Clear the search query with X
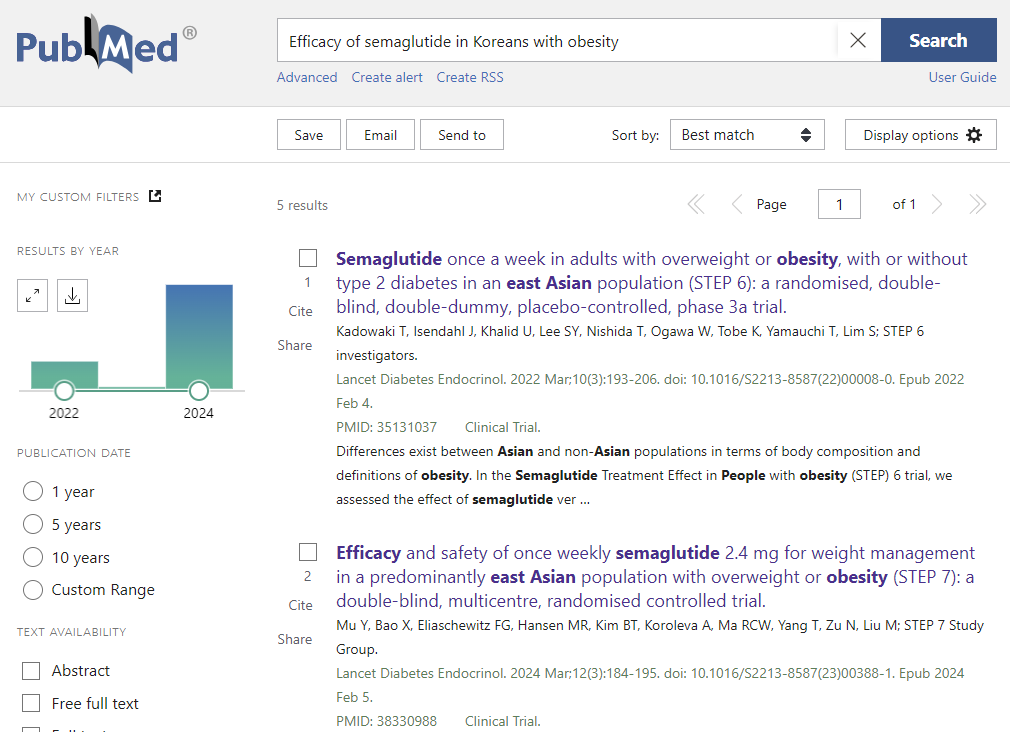 (x=858, y=41)
